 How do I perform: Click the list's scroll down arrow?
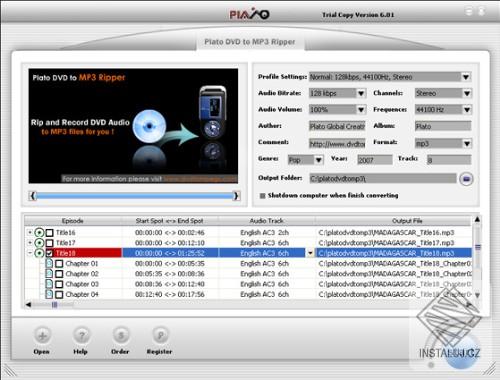click(x=477, y=295)
